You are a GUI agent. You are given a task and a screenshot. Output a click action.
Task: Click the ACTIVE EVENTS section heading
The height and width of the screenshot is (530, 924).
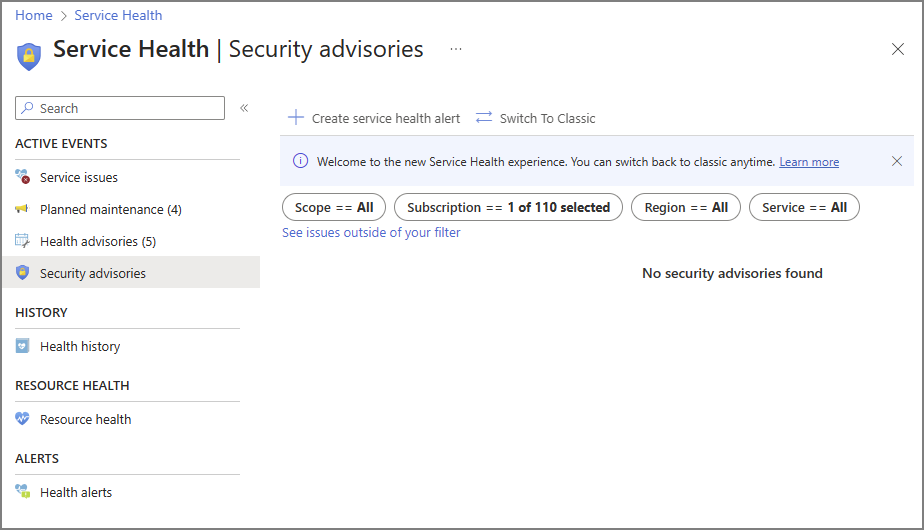point(61,143)
